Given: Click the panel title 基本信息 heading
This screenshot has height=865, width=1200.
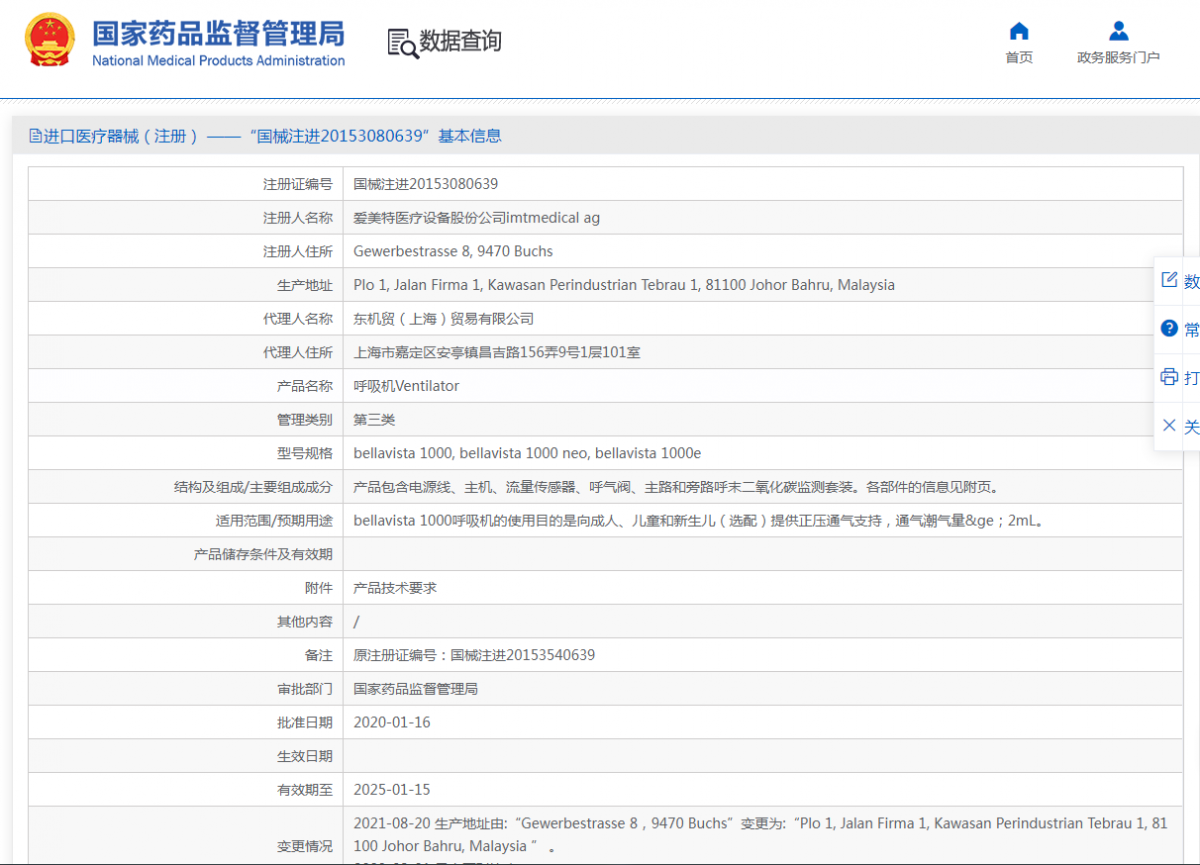Looking at the screenshot, I should click(469, 136).
